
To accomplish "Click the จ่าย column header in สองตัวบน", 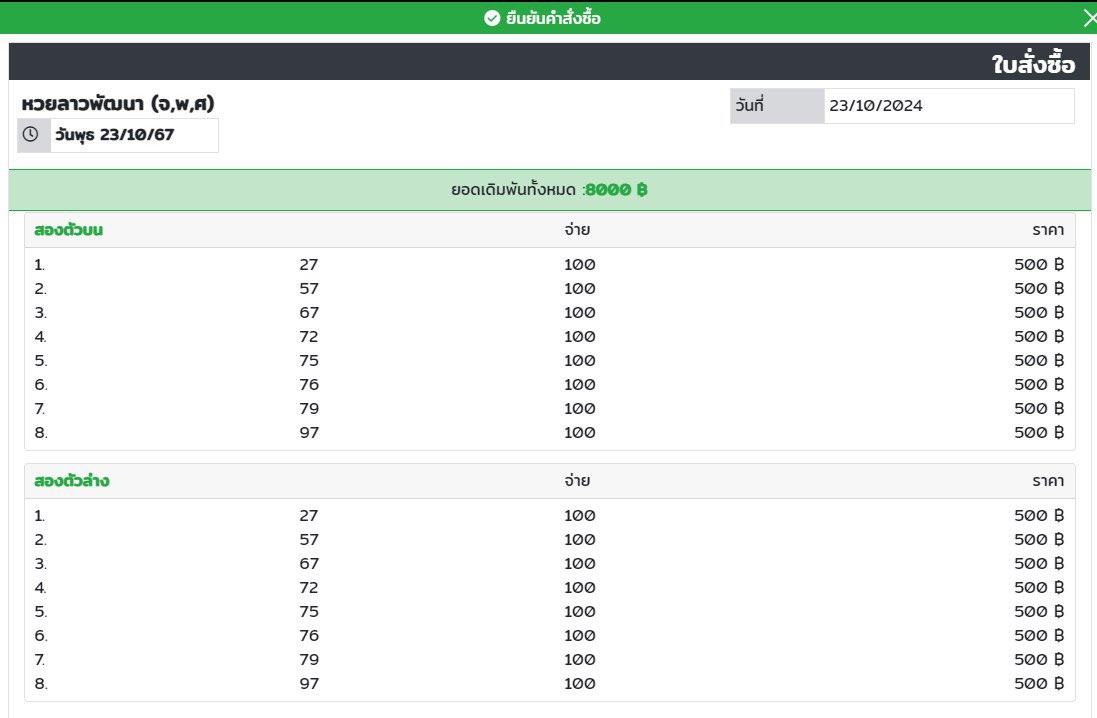I will 577,230.
